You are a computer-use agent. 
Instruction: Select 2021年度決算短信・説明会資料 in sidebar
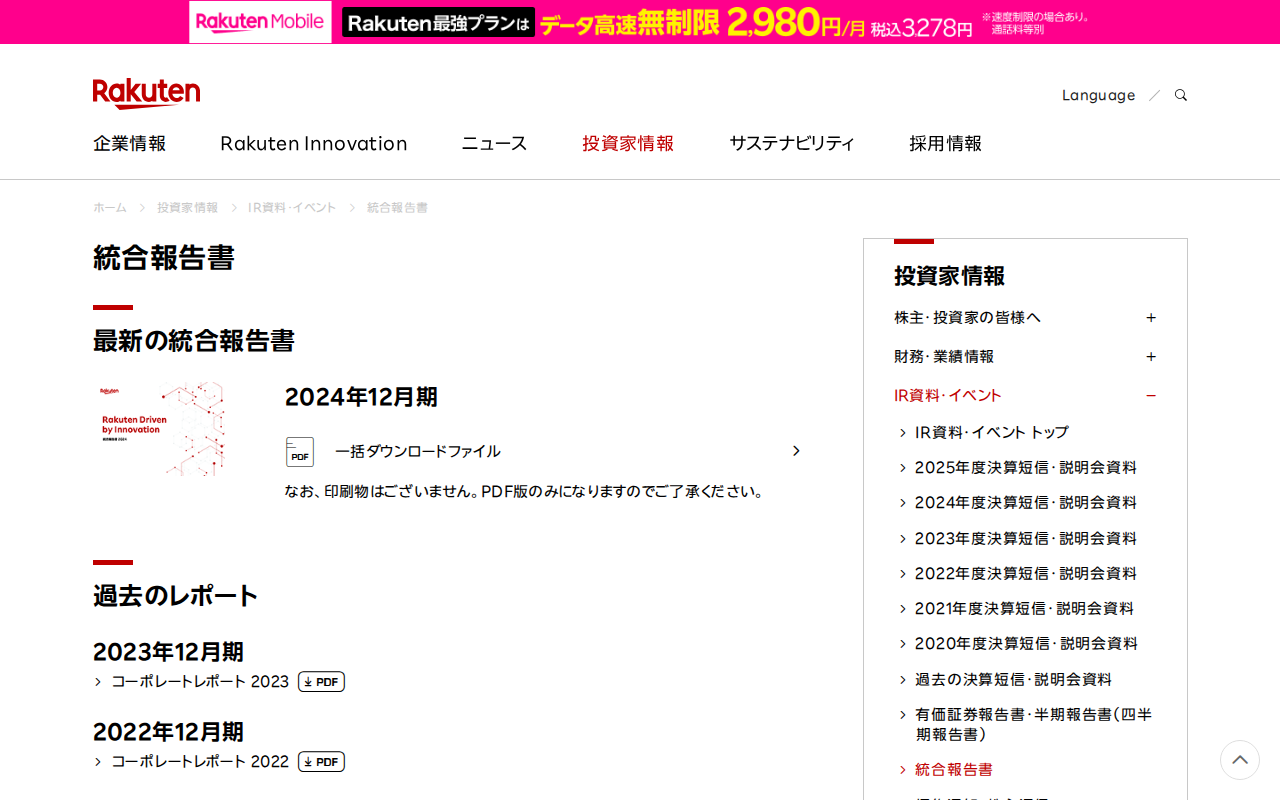coord(1025,609)
